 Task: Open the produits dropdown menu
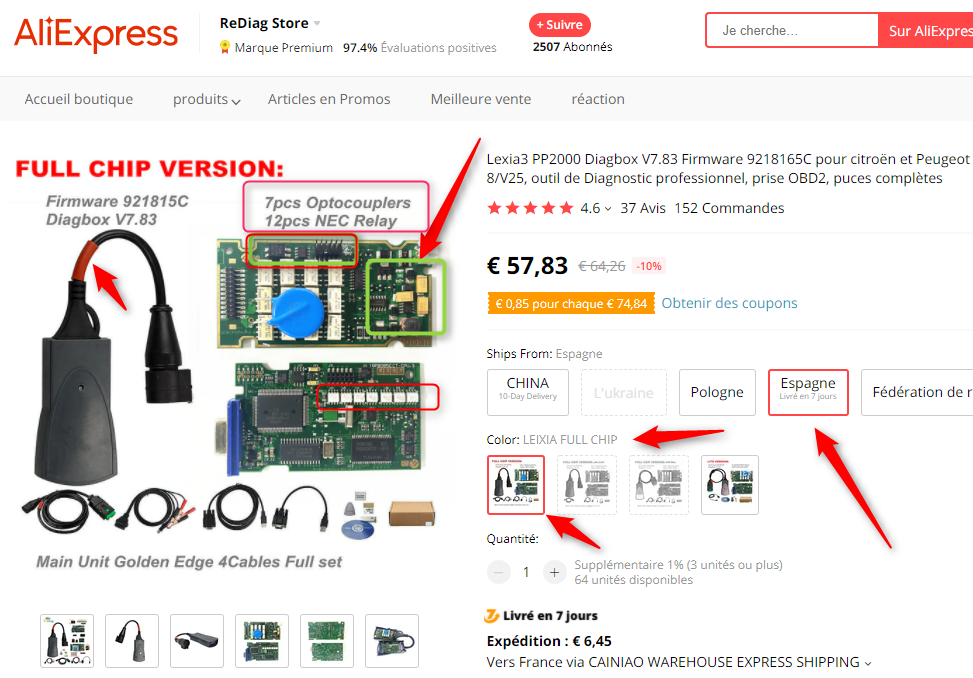click(206, 99)
